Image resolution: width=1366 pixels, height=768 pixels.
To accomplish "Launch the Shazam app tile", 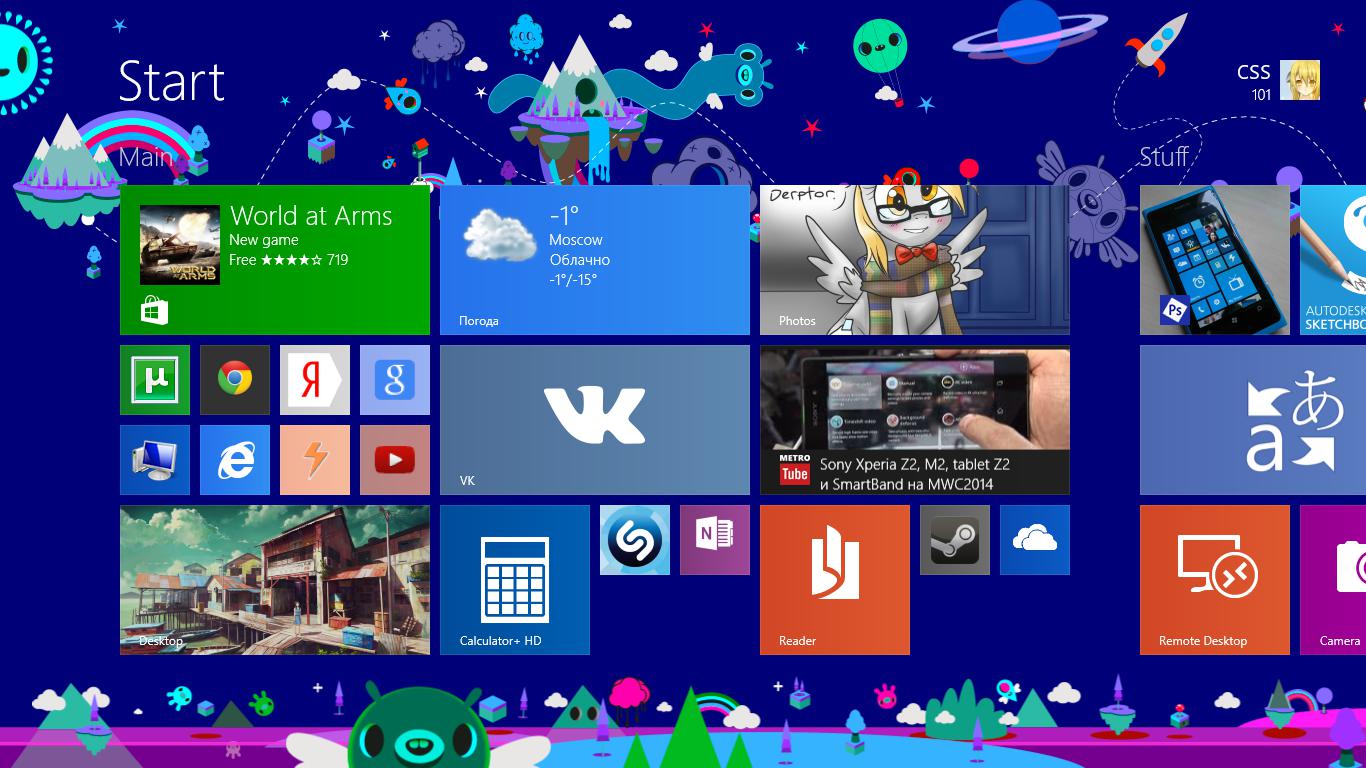I will pyautogui.click(x=635, y=540).
